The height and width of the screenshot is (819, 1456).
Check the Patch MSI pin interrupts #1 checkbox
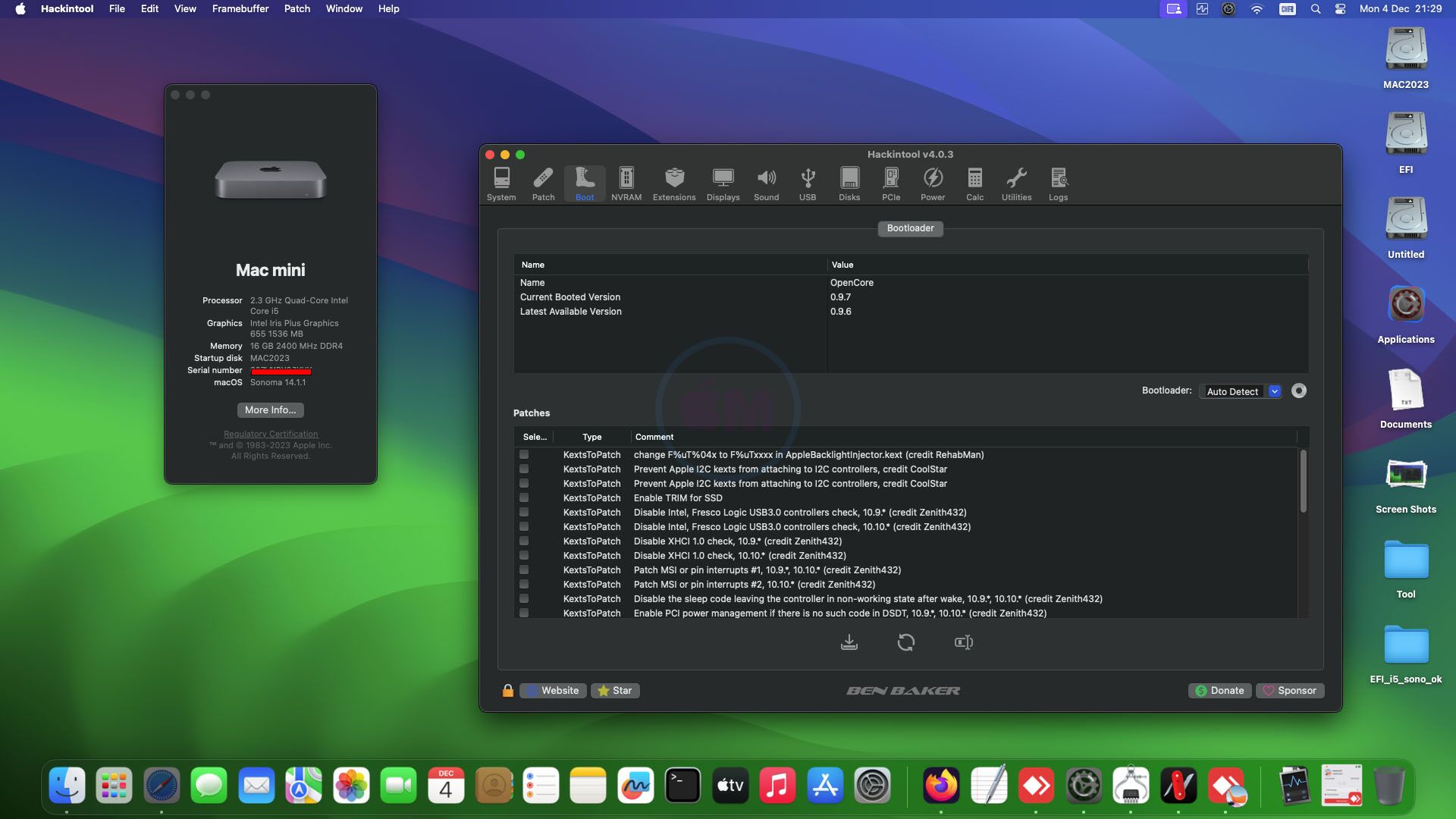pos(524,570)
